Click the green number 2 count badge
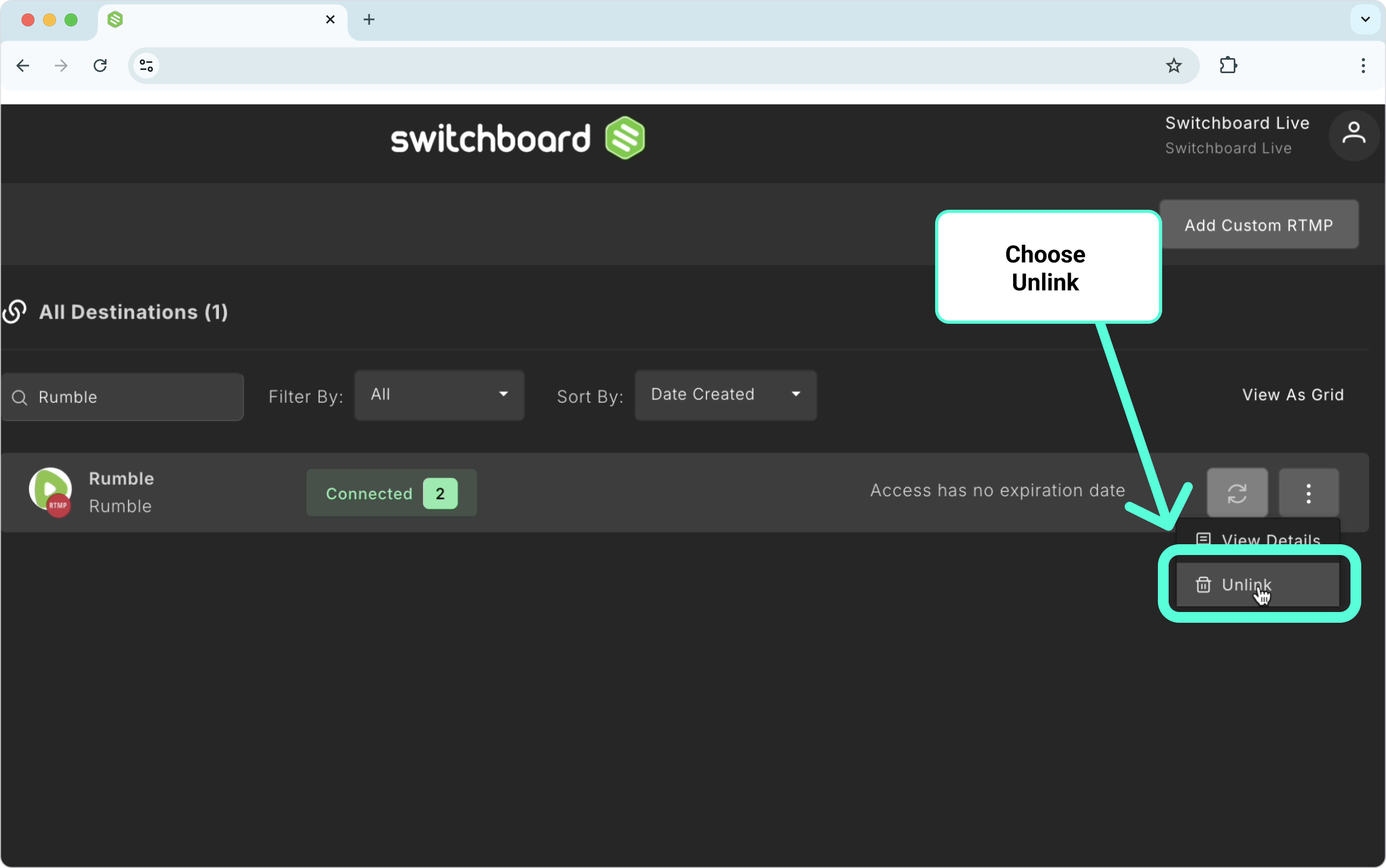The height and width of the screenshot is (868, 1386). coord(440,493)
